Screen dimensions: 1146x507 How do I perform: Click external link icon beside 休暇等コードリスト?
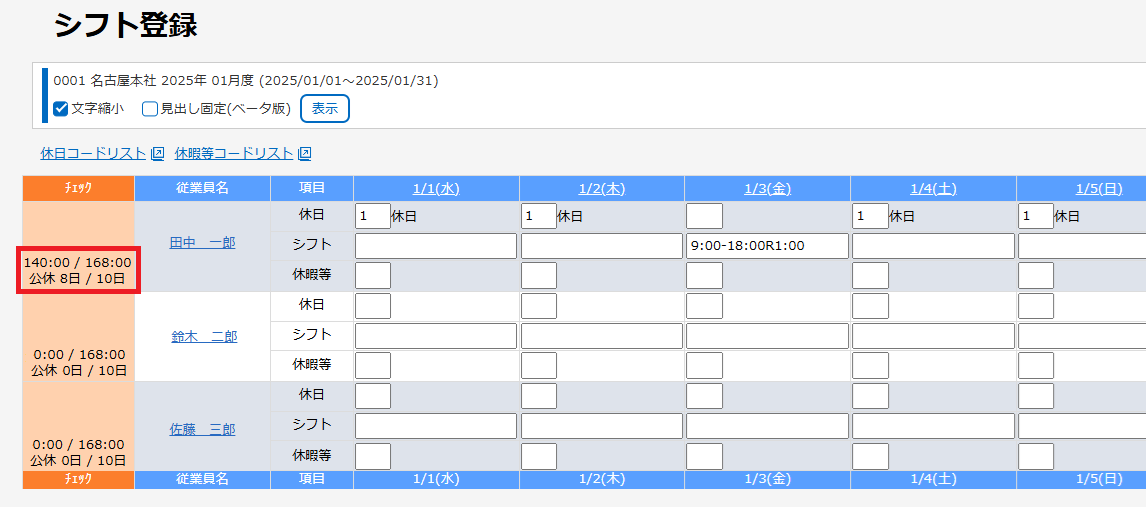[x=305, y=154]
